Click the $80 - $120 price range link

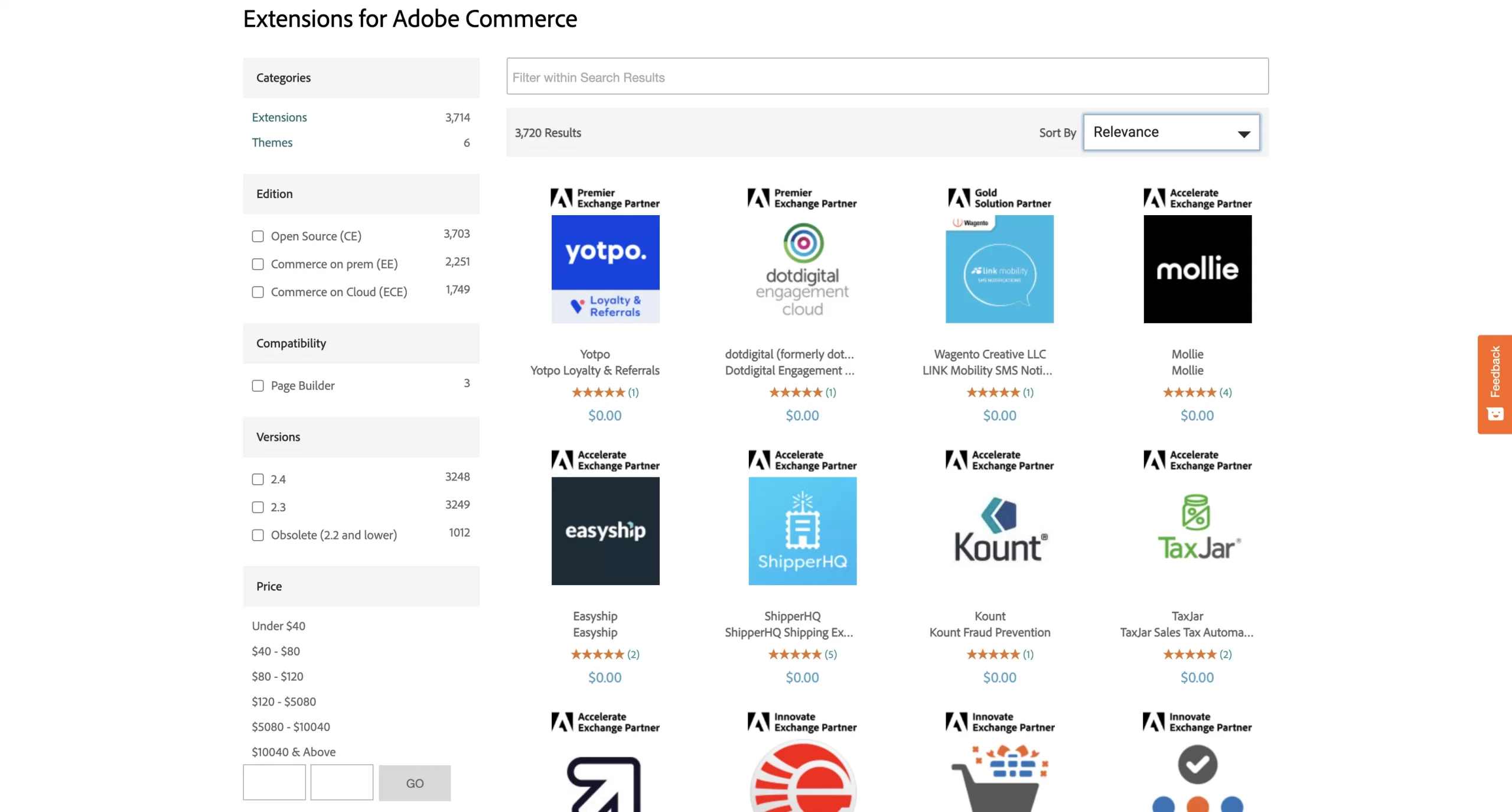(277, 676)
